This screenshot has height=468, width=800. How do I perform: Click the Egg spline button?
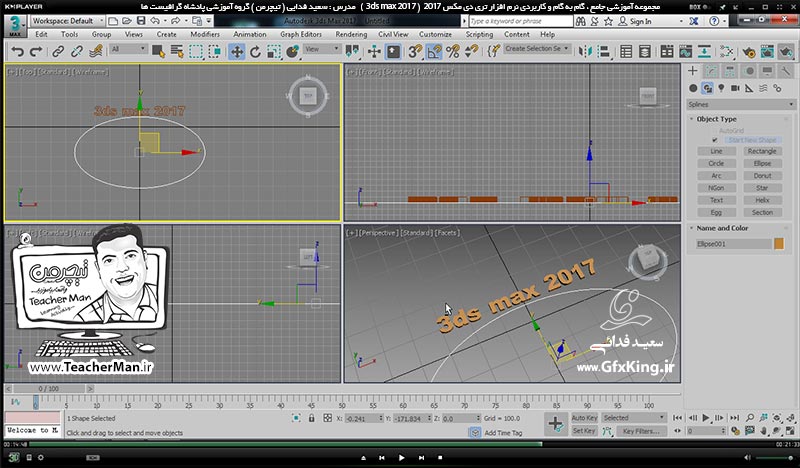(716, 212)
